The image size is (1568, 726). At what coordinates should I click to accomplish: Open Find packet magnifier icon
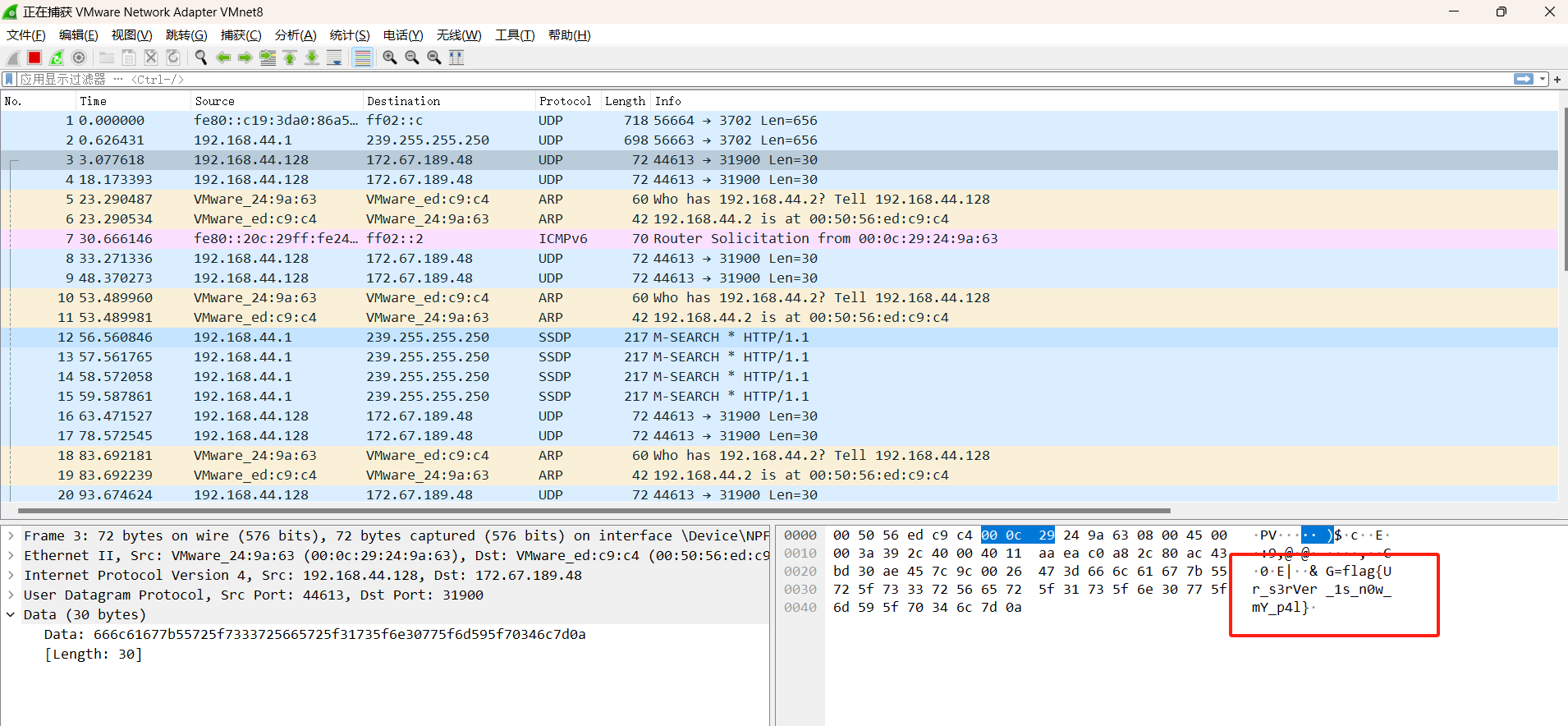200,57
